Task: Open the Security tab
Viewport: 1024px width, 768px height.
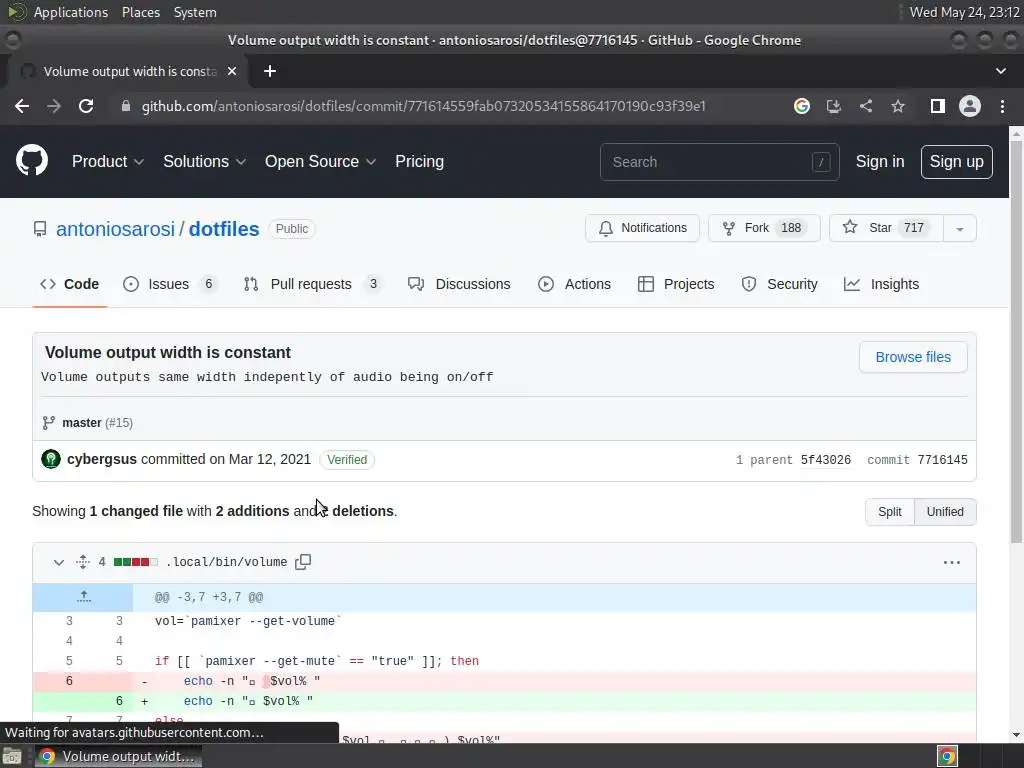Action: point(780,284)
